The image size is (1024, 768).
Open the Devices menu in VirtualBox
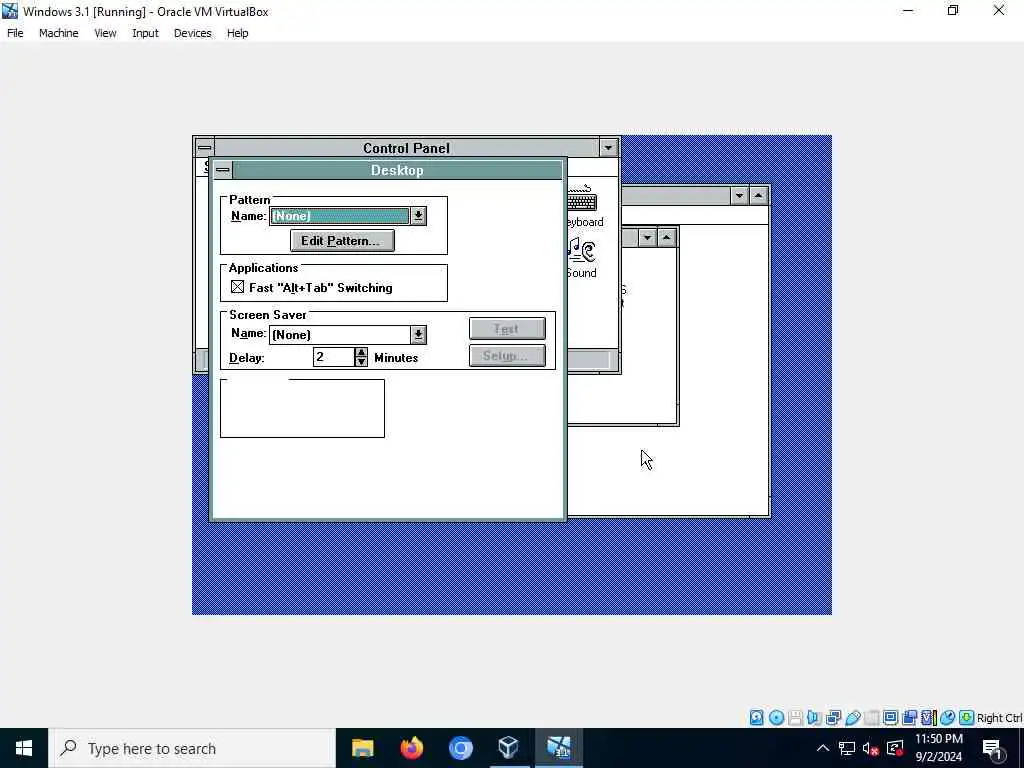tap(193, 33)
